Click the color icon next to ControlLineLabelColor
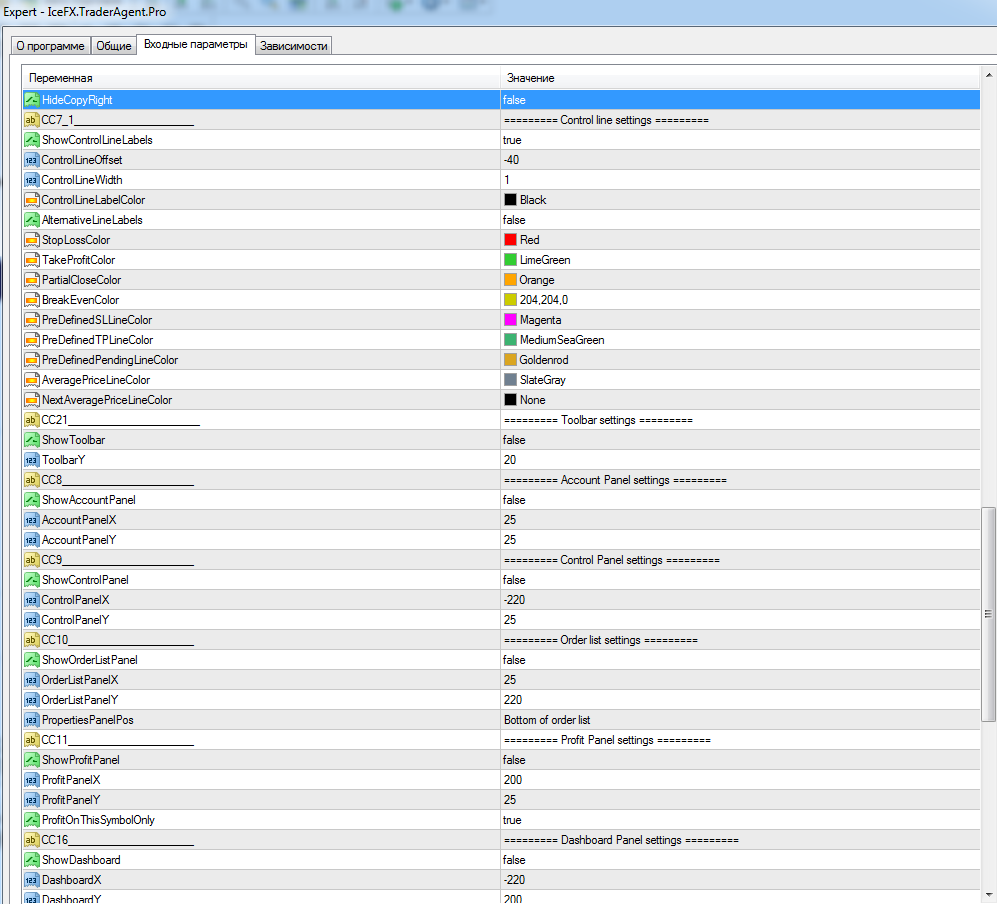The width and height of the screenshot is (997, 904). [31, 200]
